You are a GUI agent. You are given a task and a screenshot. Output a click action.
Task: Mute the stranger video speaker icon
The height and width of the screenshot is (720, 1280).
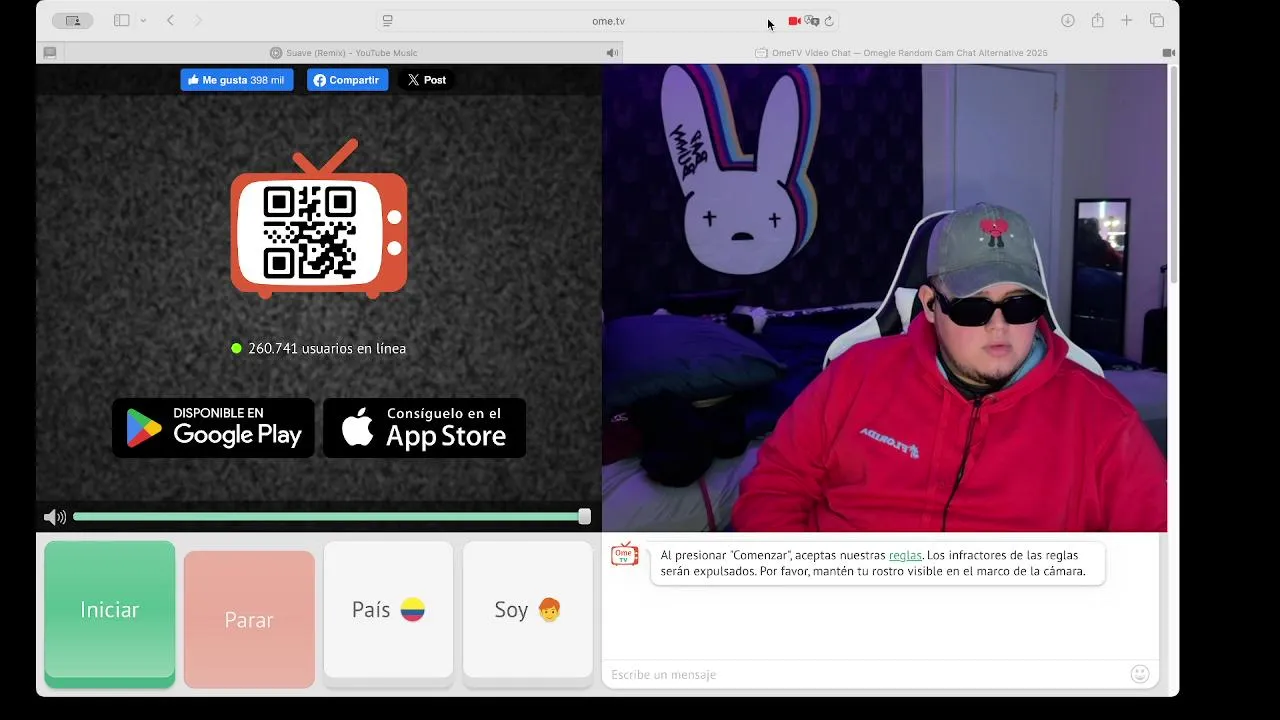click(55, 517)
